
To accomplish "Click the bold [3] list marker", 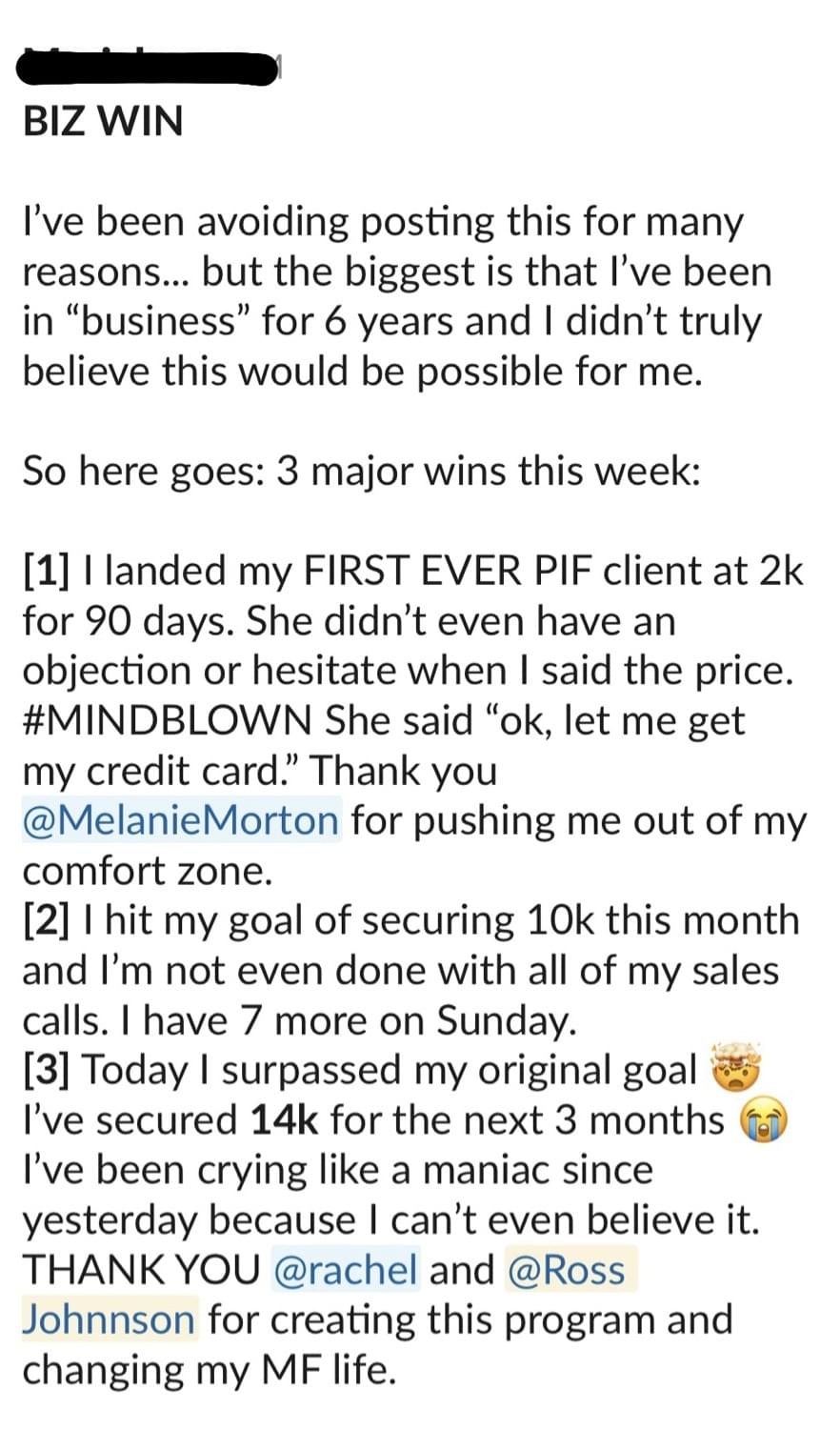I will 47,1070.
